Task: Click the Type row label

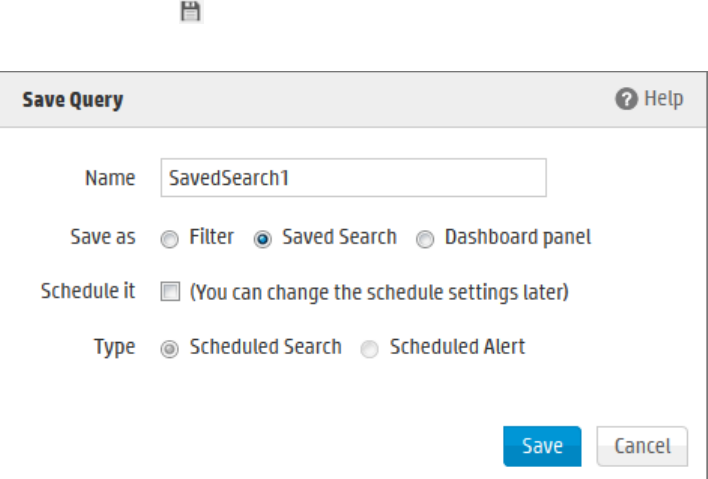Action: pyautogui.click(x=113, y=348)
